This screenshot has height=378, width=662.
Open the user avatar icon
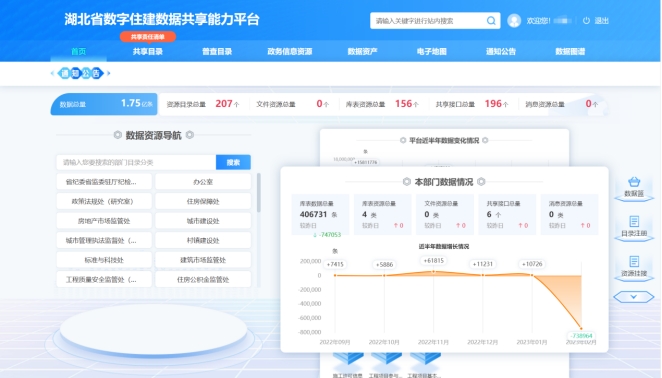point(514,20)
